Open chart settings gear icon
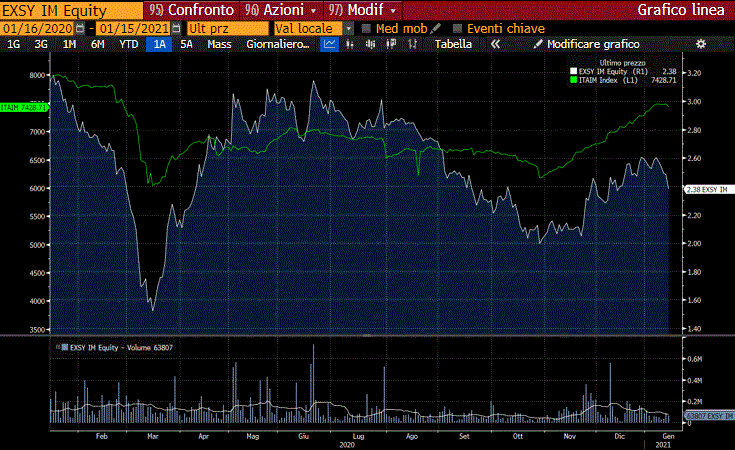735x450 pixels. (701, 44)
